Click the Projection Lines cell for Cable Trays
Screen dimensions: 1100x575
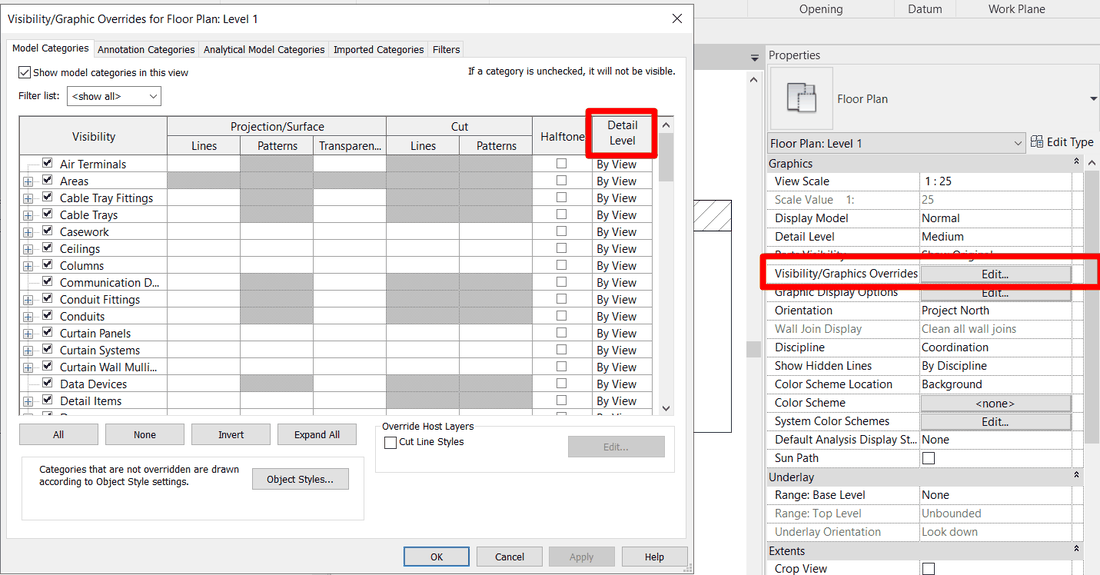(203, 215)
